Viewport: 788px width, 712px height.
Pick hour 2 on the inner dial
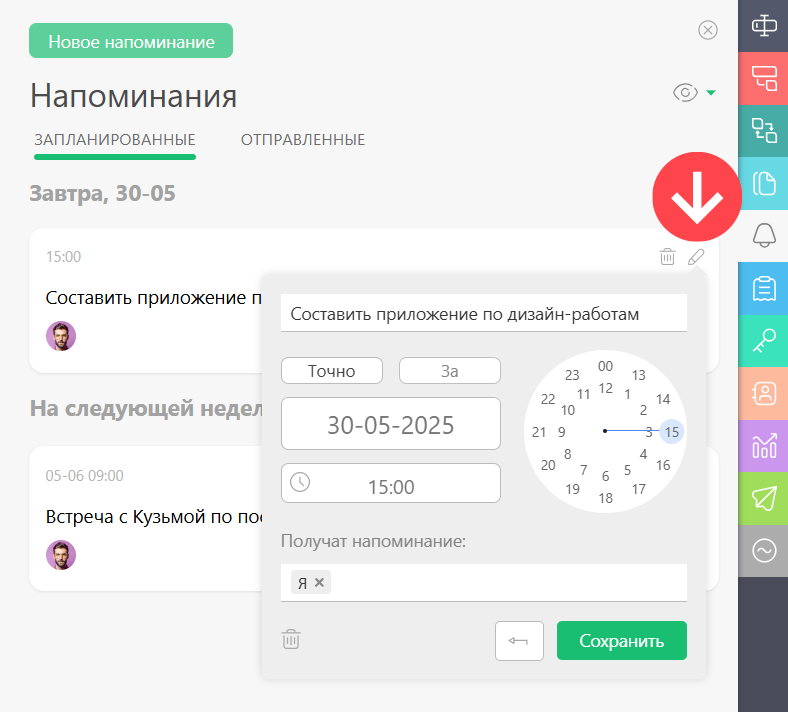(643, 410)
